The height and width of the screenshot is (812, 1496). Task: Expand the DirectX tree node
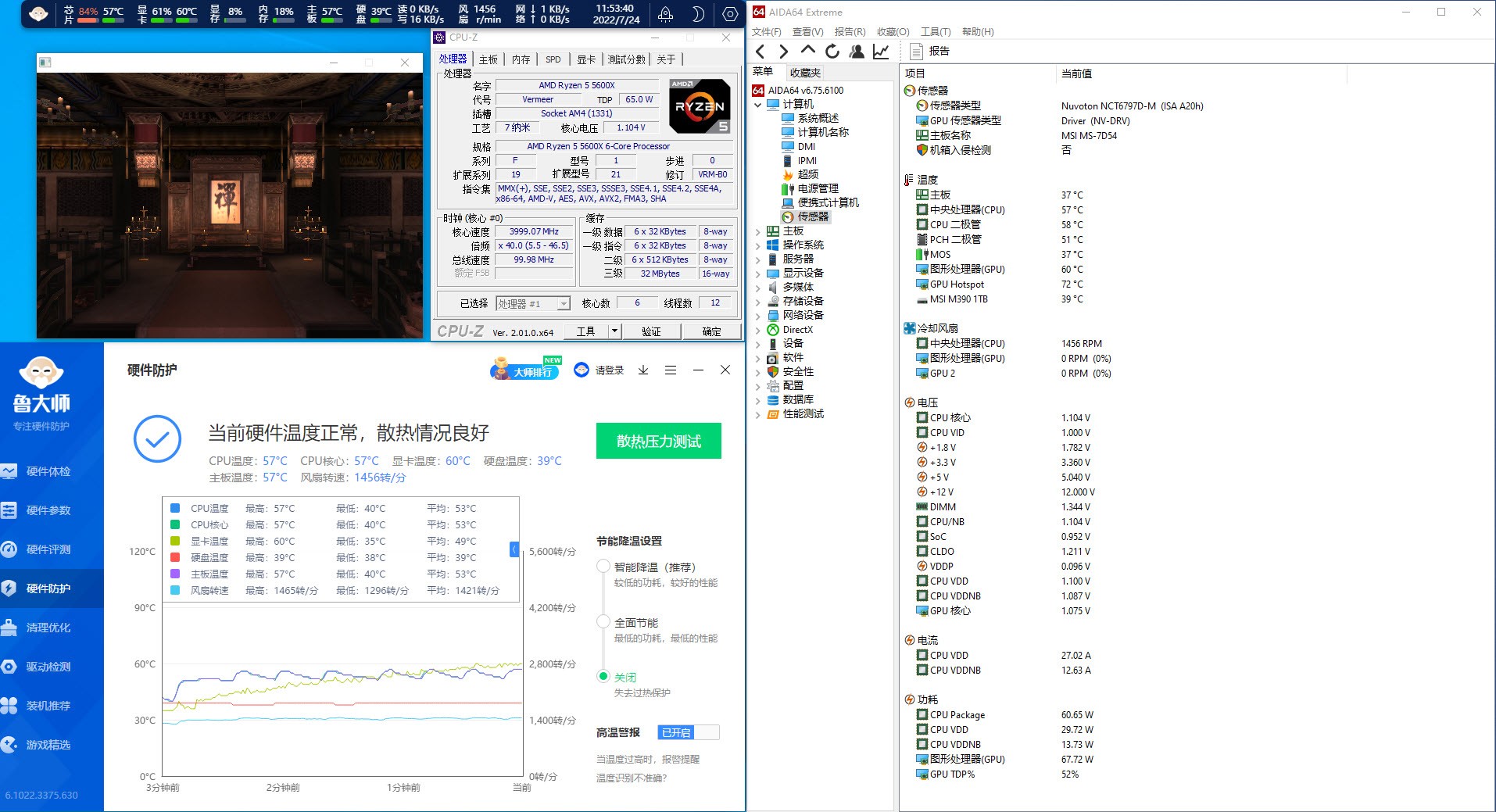[757, 330]
